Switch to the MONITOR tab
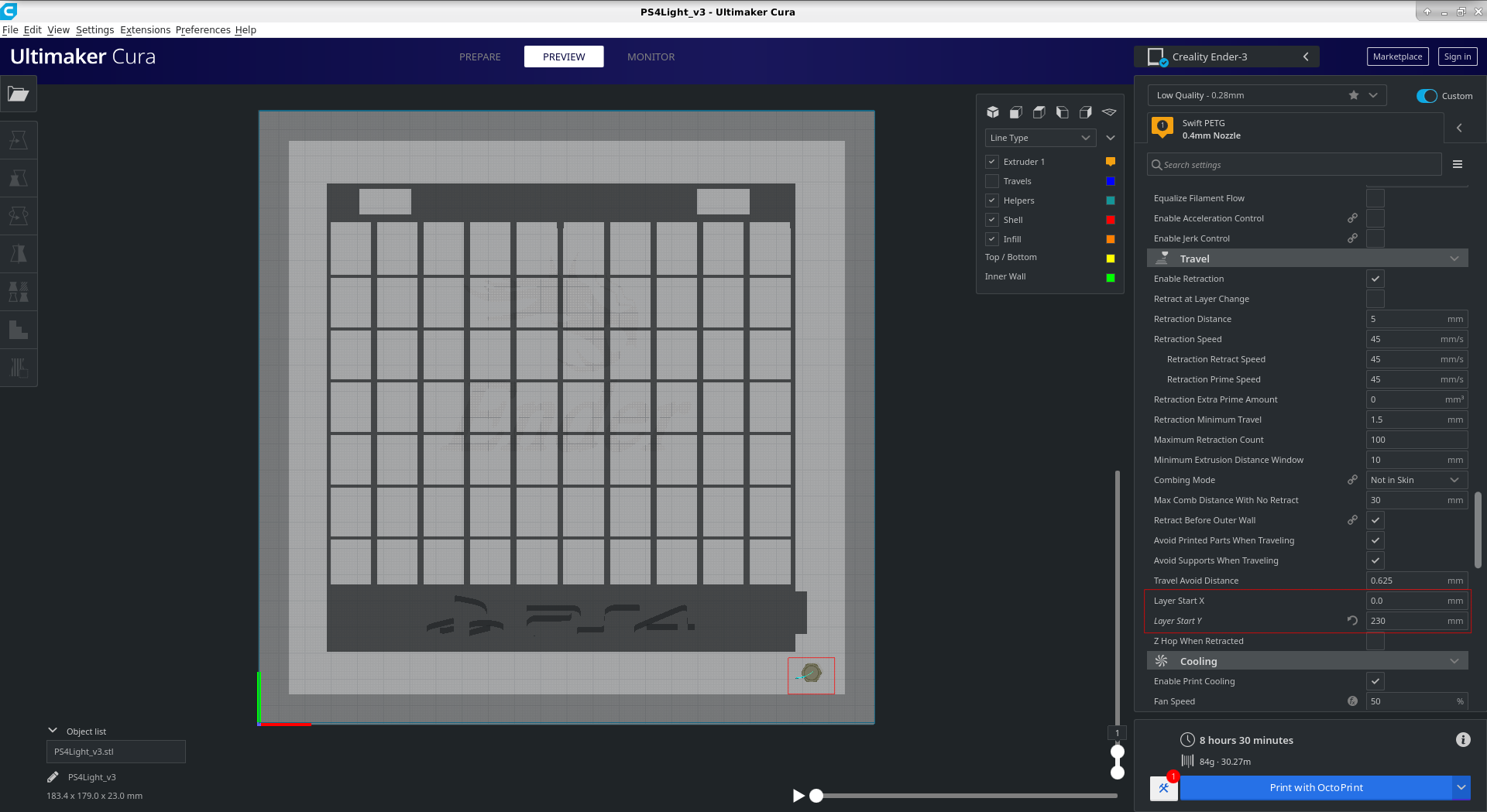1487x812 pixels. 651,57
